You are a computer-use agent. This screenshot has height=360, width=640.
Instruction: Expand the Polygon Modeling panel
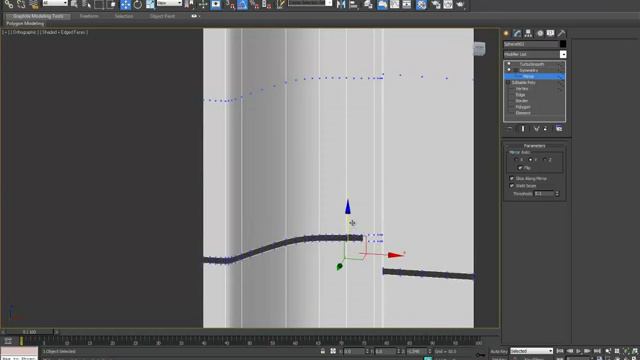click(25, 24)
